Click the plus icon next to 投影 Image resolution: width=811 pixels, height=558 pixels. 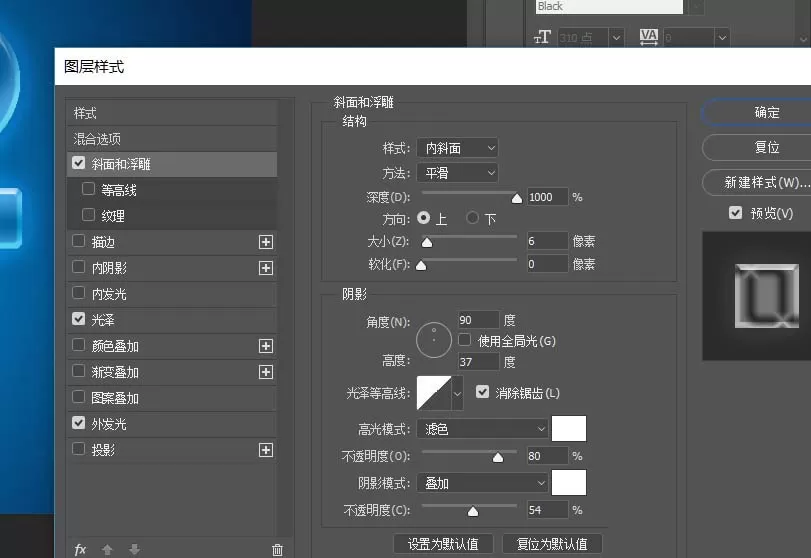(x=266, y=450)
